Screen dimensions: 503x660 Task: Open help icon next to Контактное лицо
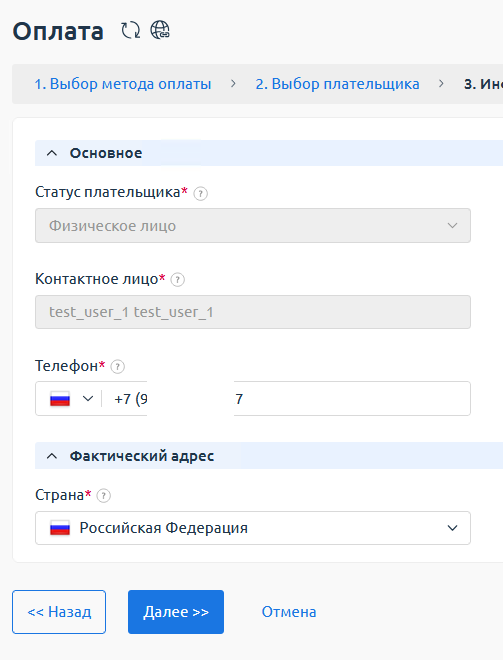click(178, 279)
